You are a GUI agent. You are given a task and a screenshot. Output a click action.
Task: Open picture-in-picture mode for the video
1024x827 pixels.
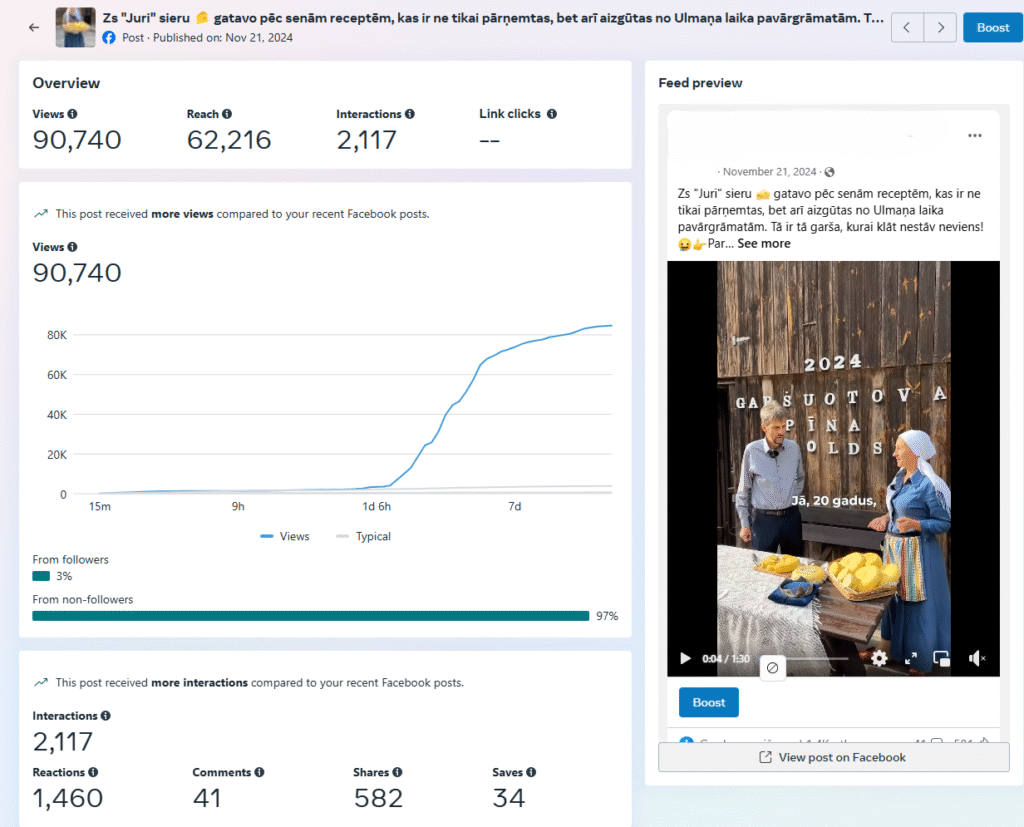941,659
